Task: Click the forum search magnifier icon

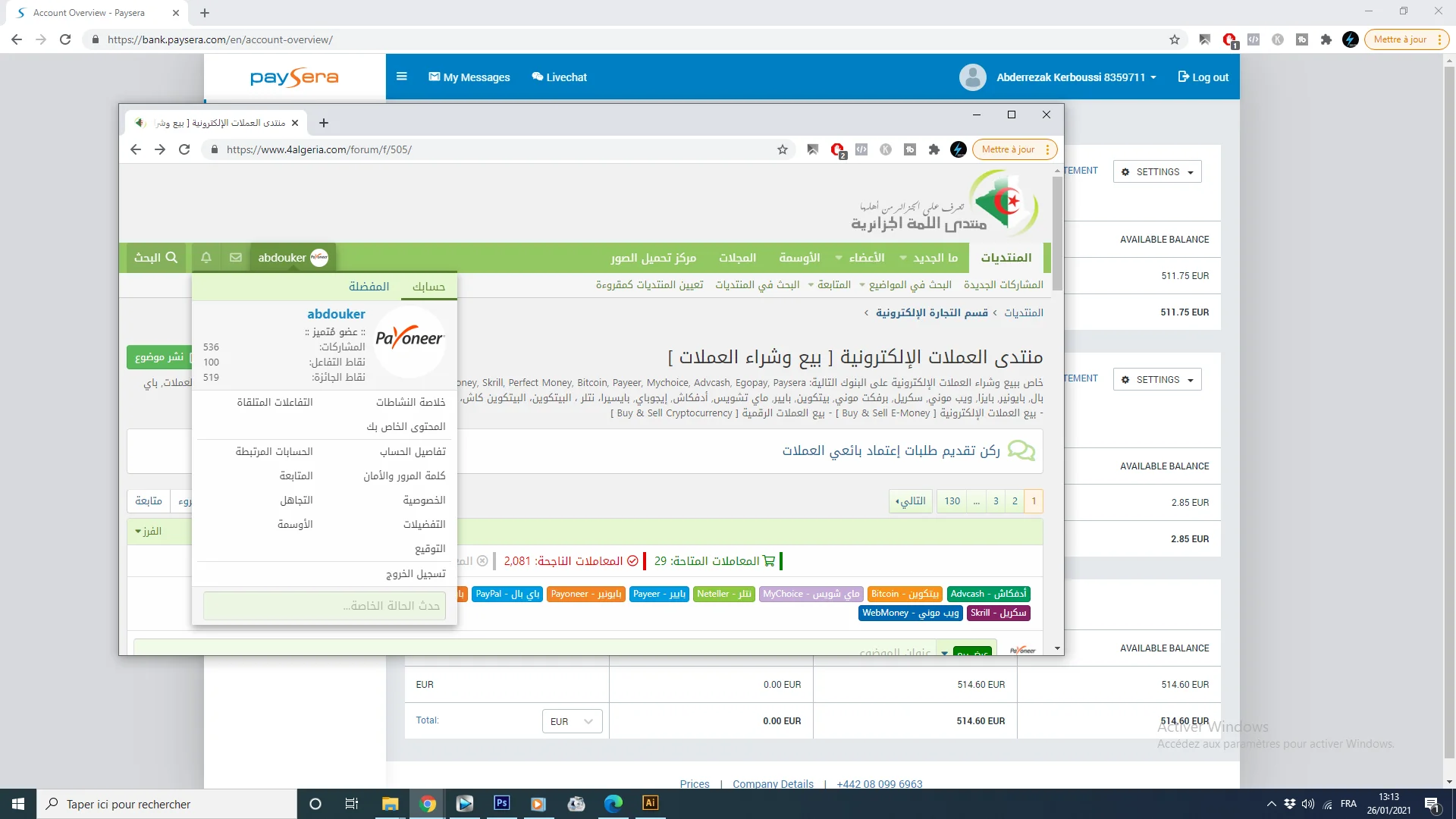Action: [x=171, y=258]
